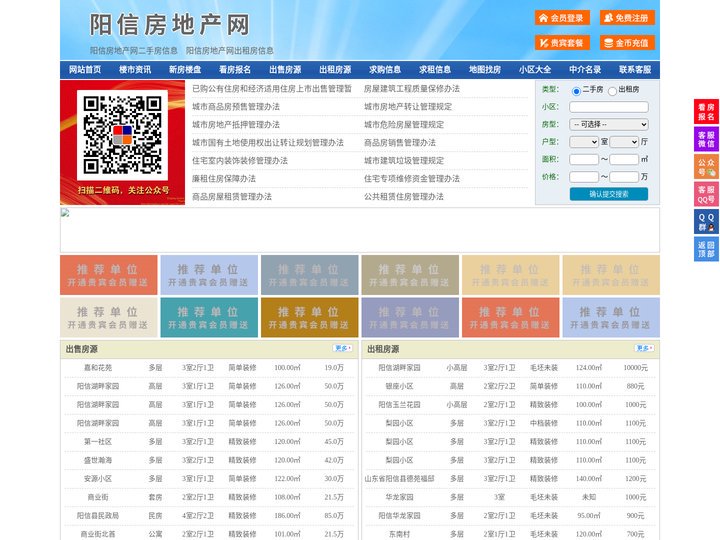Open the 商品房销售管理办法 link
This screenshot has width=720, height=540.
coord(400,143)
